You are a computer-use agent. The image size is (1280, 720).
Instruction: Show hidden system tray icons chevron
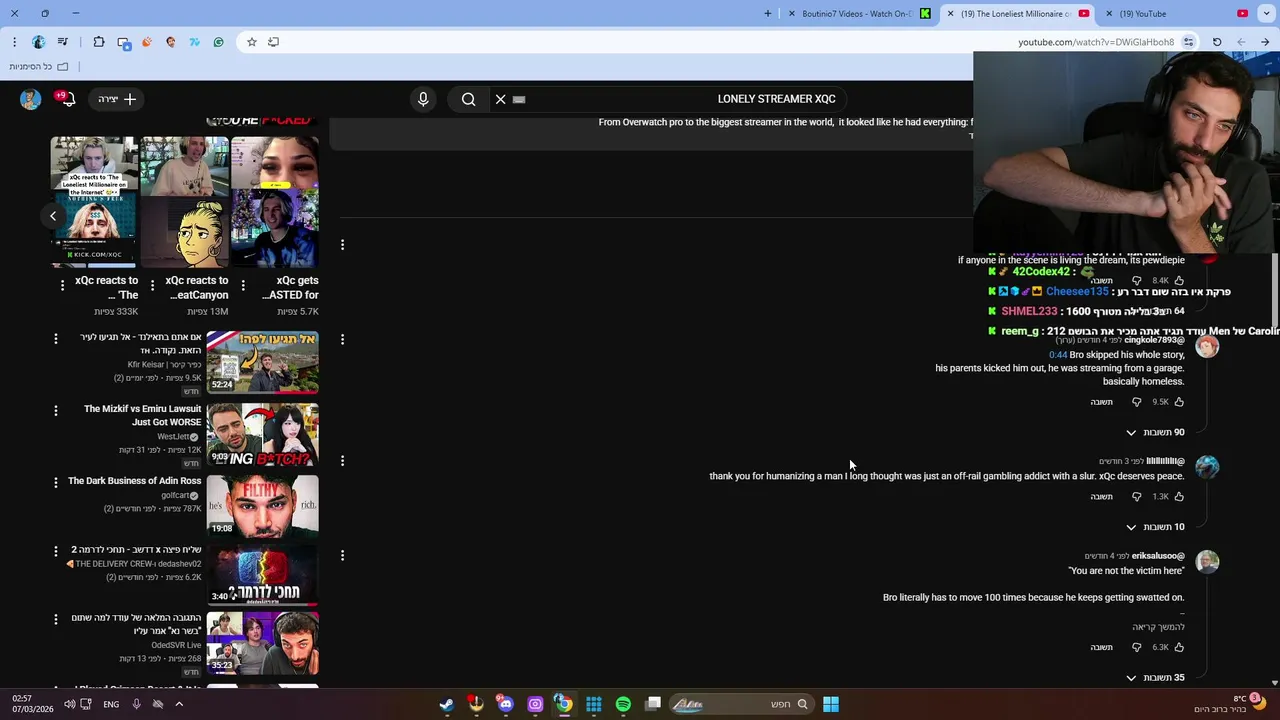click(179, 704)
